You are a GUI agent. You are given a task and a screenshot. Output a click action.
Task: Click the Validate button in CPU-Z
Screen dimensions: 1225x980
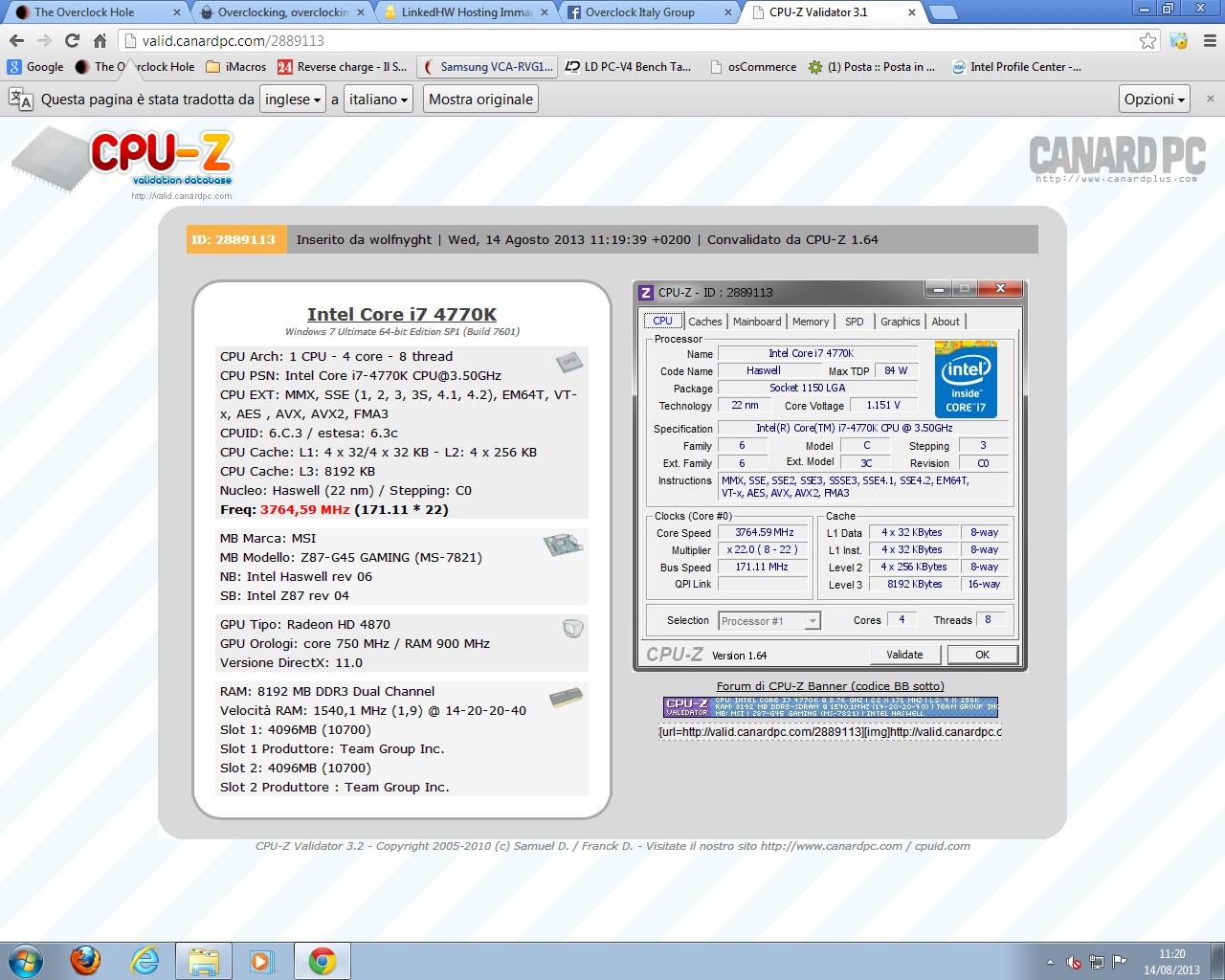[x=904, y=655]
